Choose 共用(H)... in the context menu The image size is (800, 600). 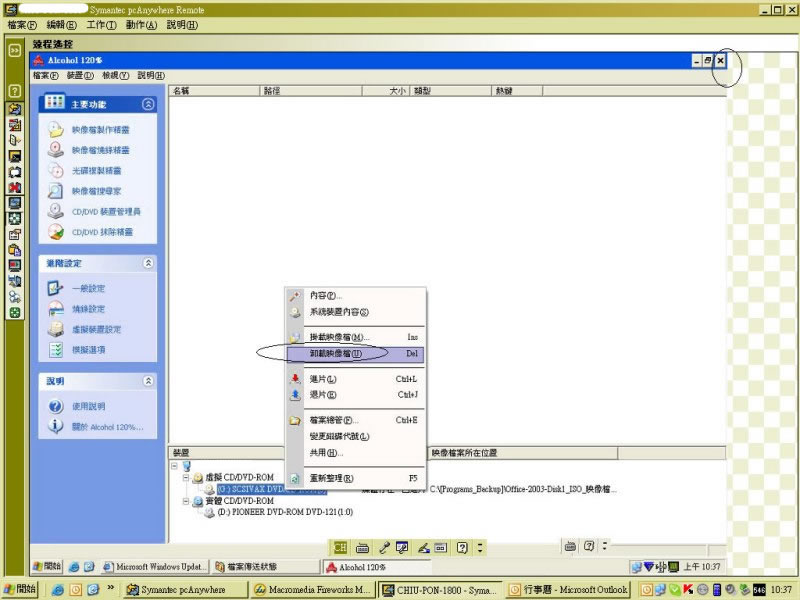356,453
